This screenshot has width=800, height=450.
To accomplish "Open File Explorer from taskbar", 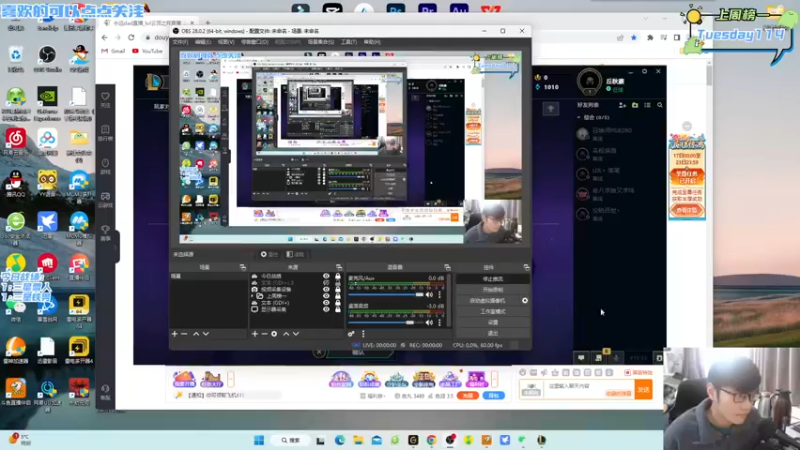I will [358, 440].
